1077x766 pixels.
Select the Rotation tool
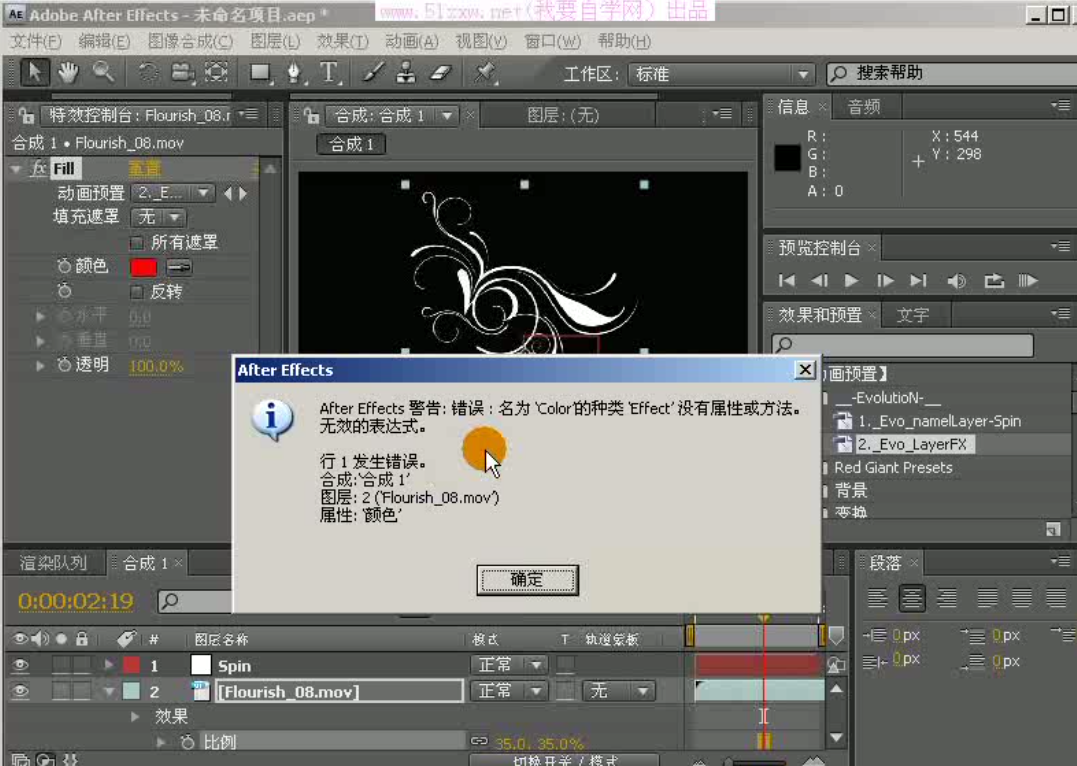[147, 72]
